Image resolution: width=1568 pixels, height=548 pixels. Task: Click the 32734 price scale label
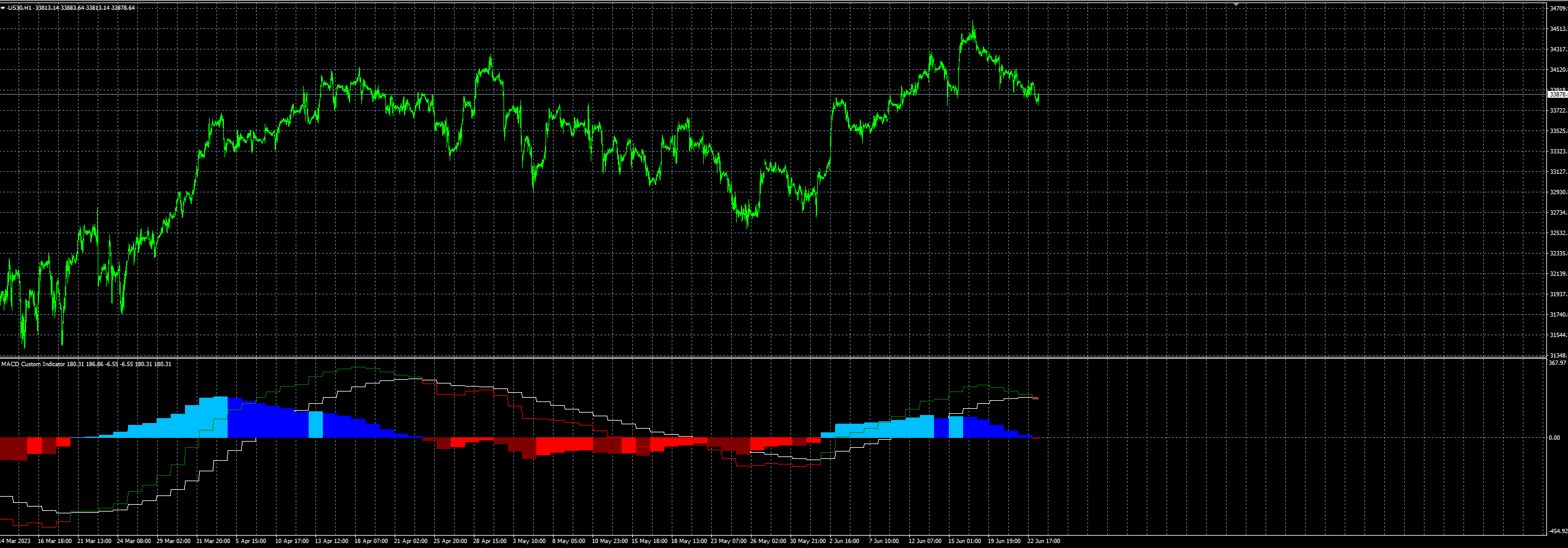pos(1558,213)
